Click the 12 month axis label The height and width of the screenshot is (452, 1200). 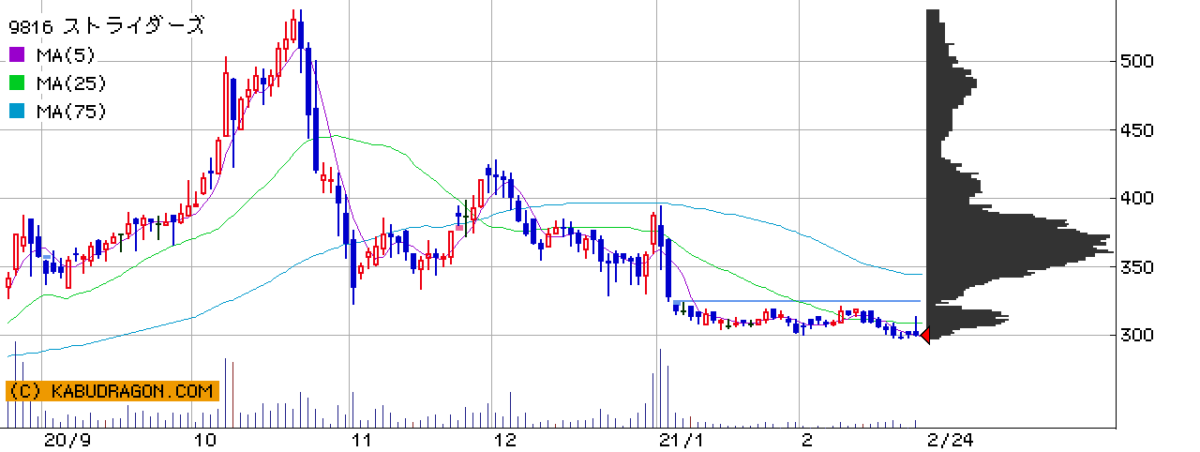[505, 440]
